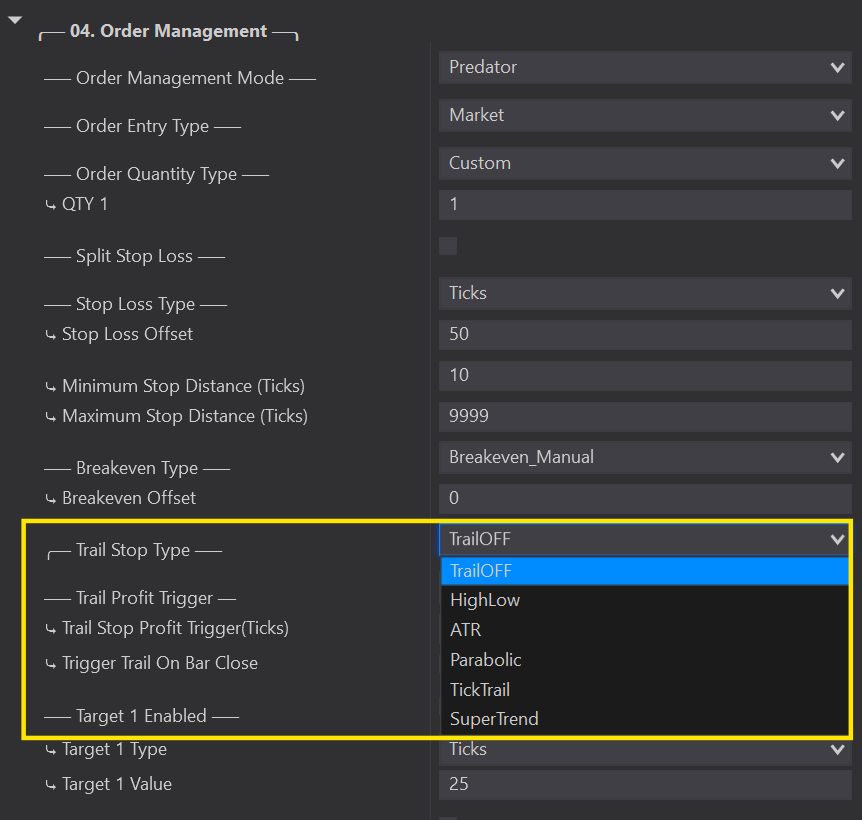Screen dimensions: 862x820
Task: Select TrailOFF from the list
Action: (x=644, y=571)
